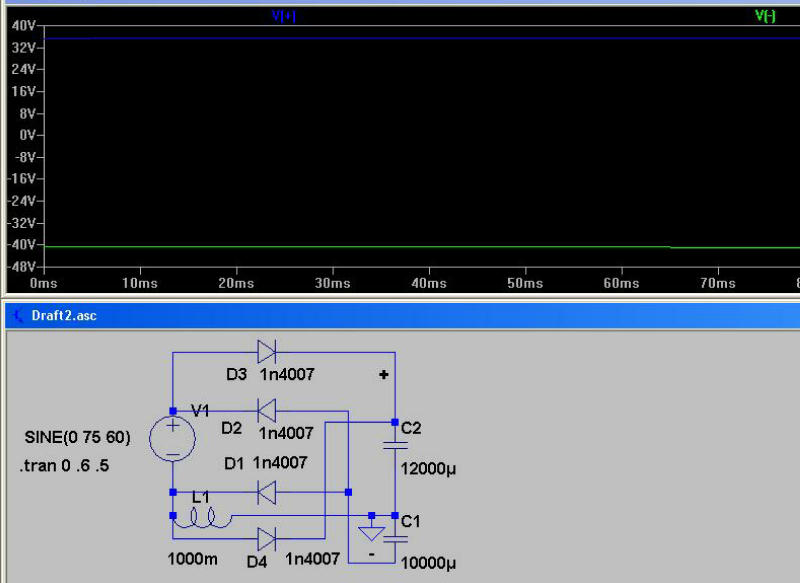Click the V1 label text
The height and width of the screenshot is (583, 800).
[200, 411]
